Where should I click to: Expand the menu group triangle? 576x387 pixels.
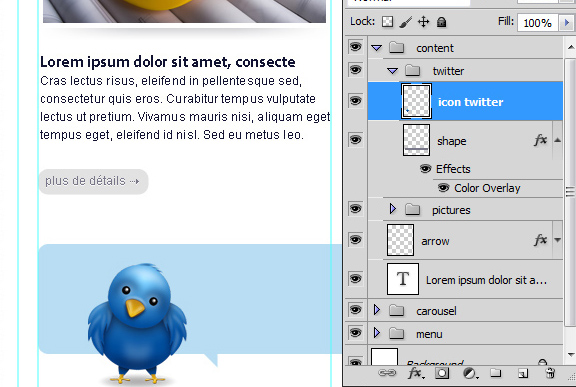[x=377, y=333]
